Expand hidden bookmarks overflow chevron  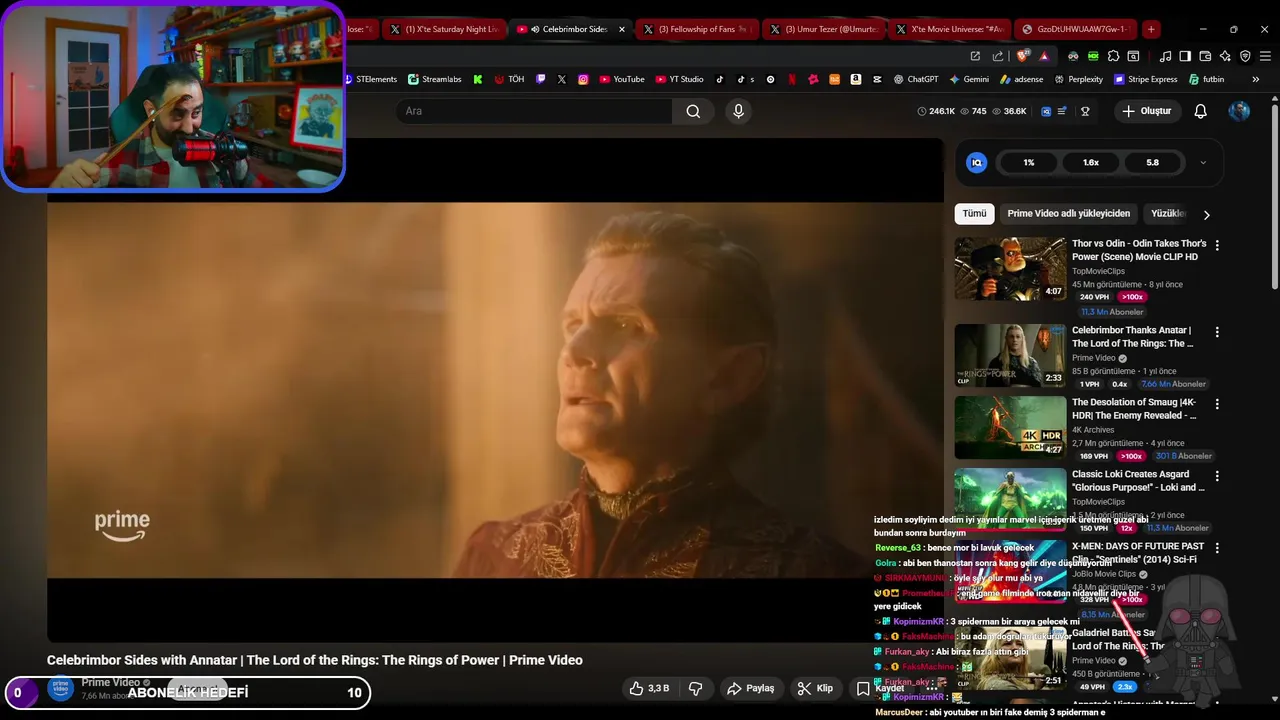point(1256,79)
